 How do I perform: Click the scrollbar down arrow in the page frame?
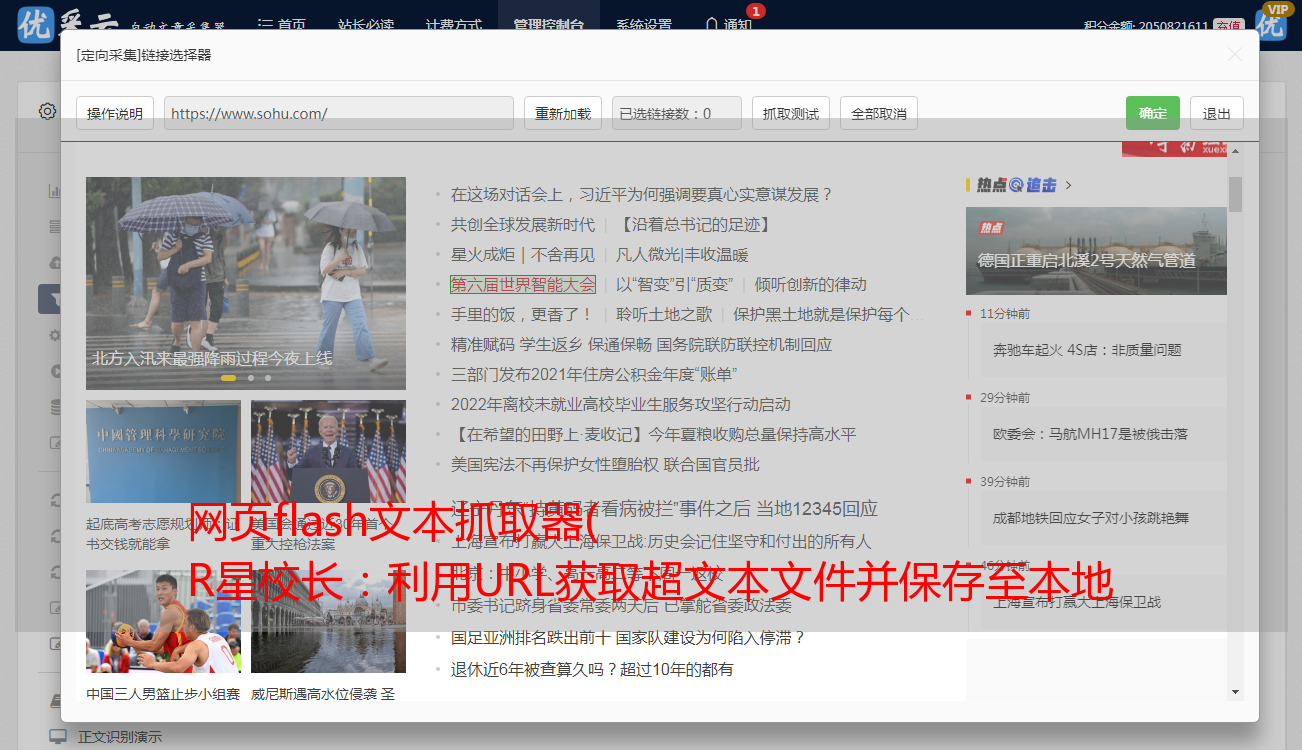(x=1235, y=691)
